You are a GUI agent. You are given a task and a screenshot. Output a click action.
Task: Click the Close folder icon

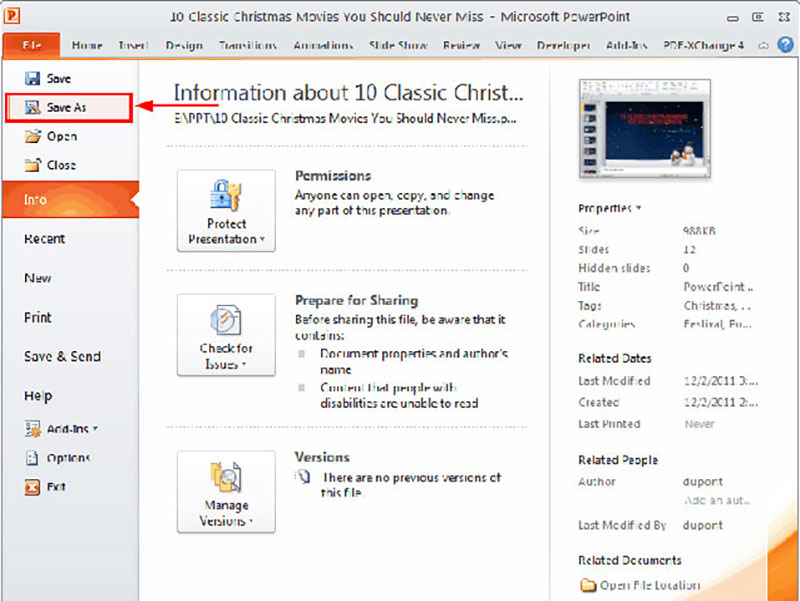(33, 165)
